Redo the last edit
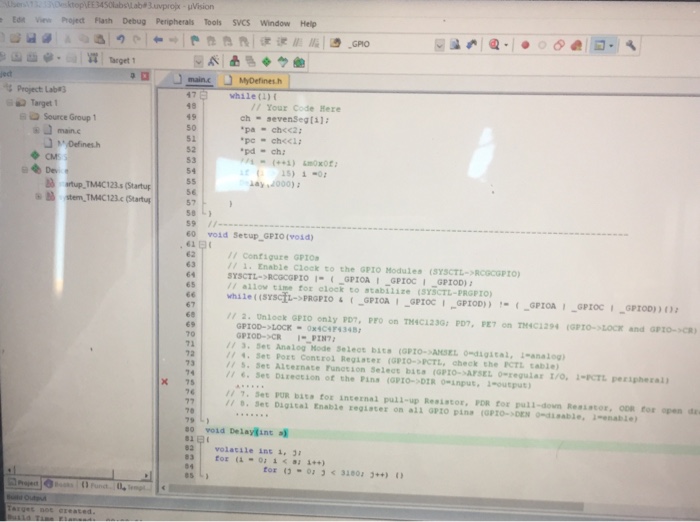The height and width of the screenshot is (522, 700). [x=137, y=40]
